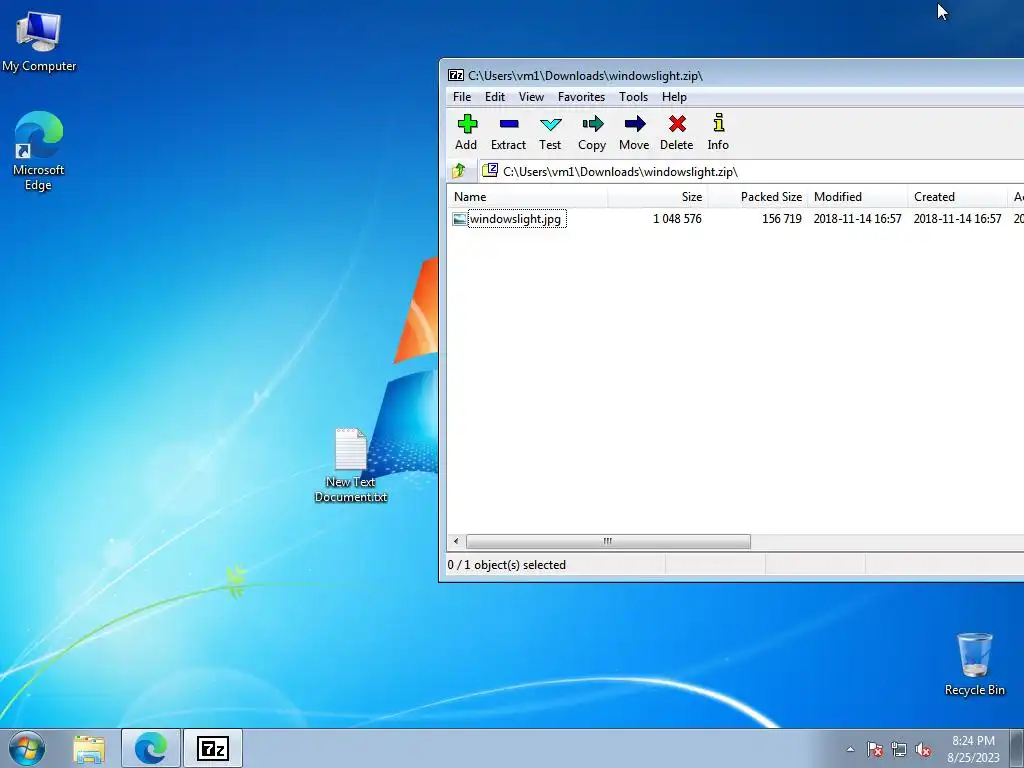Switch to Edge in the taskbar

[x=151, y=748]
